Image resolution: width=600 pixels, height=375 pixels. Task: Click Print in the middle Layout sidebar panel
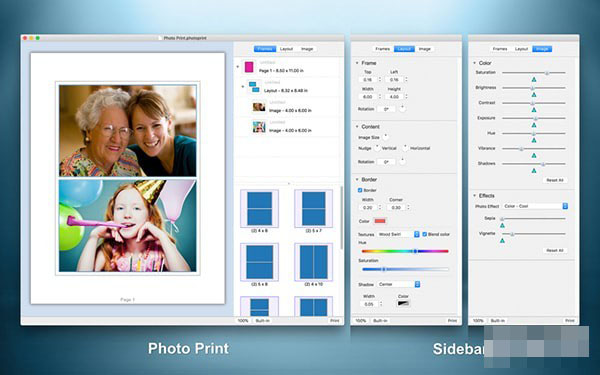tap(452, 321)
